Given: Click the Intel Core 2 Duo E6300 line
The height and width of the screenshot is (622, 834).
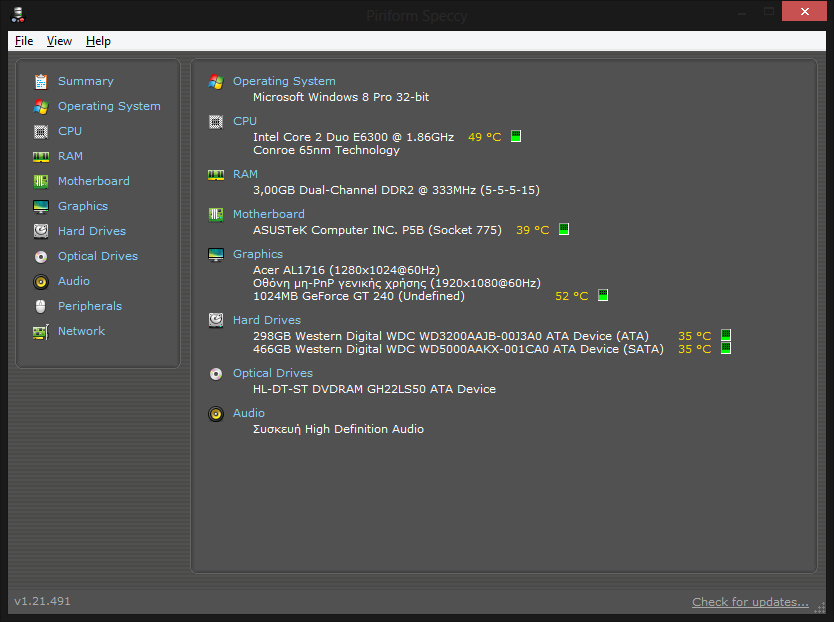Looking at the screenshot, I should click(354, 137).
